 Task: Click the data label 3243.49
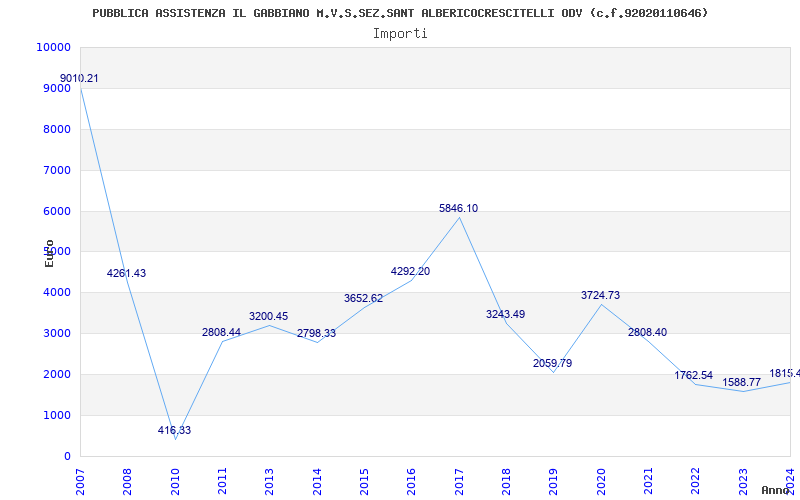tap(505, 314)
